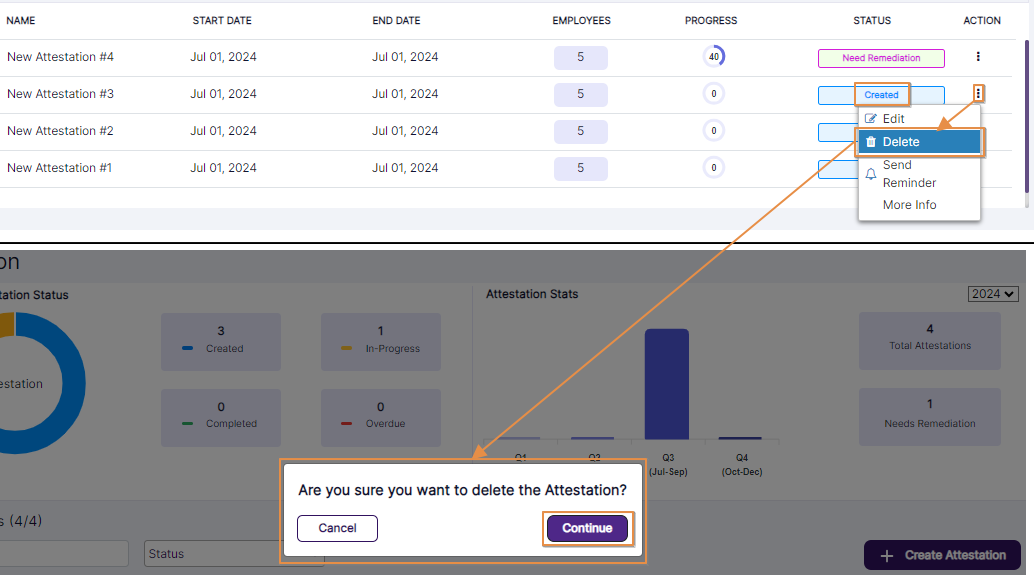Click the Created status badge for Attestation #3
Image resolution: width=1034 pixels, height=575 pixels.
[x=881, y=95]
